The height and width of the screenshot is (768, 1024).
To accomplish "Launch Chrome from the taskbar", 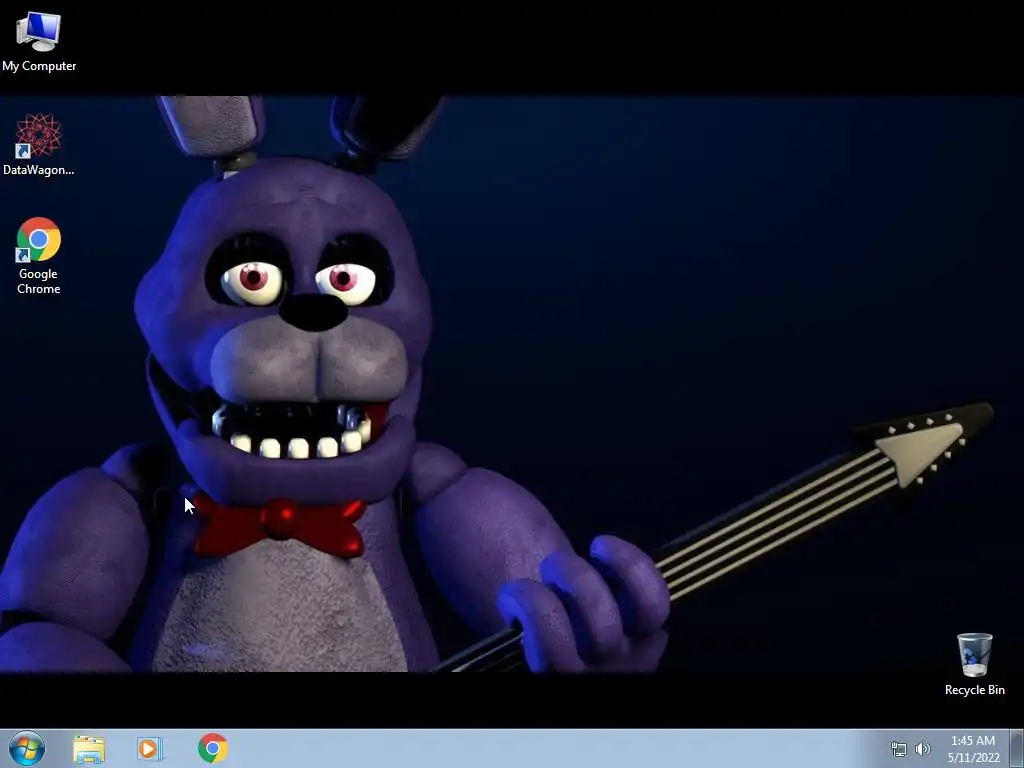I will tap(213, 748).
